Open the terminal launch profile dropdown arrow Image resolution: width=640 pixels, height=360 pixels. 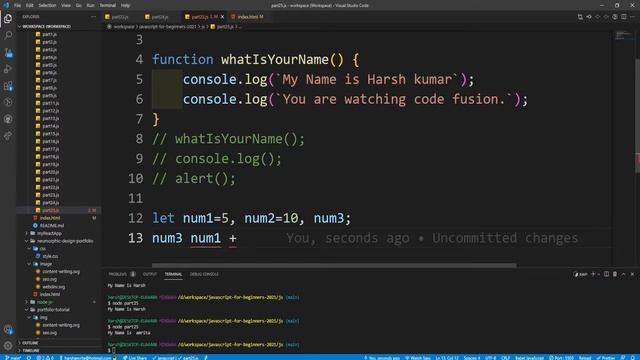point(598,274)
